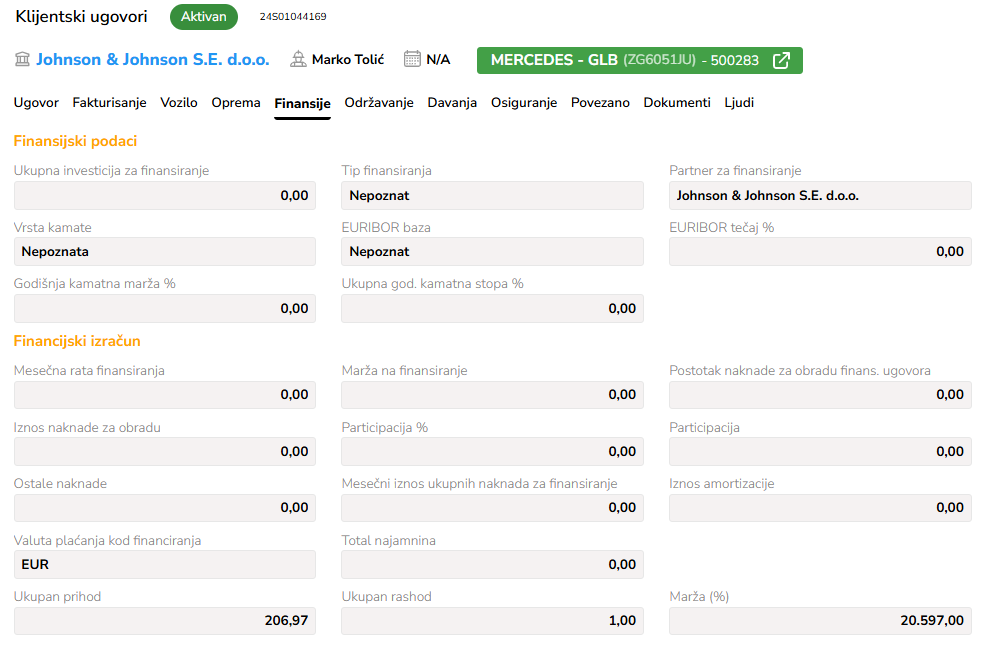999x646 pixels.
Task: Click the Aktivan status badge
Action: point(204,17)
